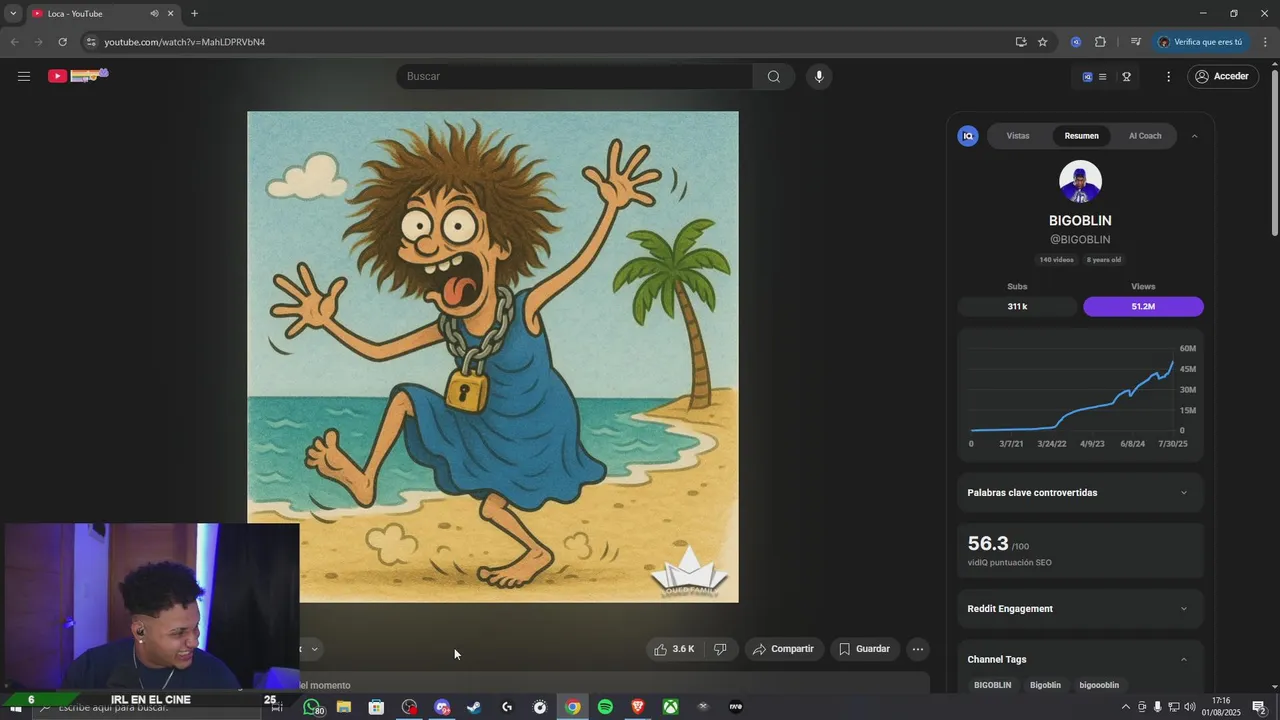Image resolution: width=1280 pixels, height=720 pixels.
Task: Click the Guardar save button
Action: [x=864, y=649]
